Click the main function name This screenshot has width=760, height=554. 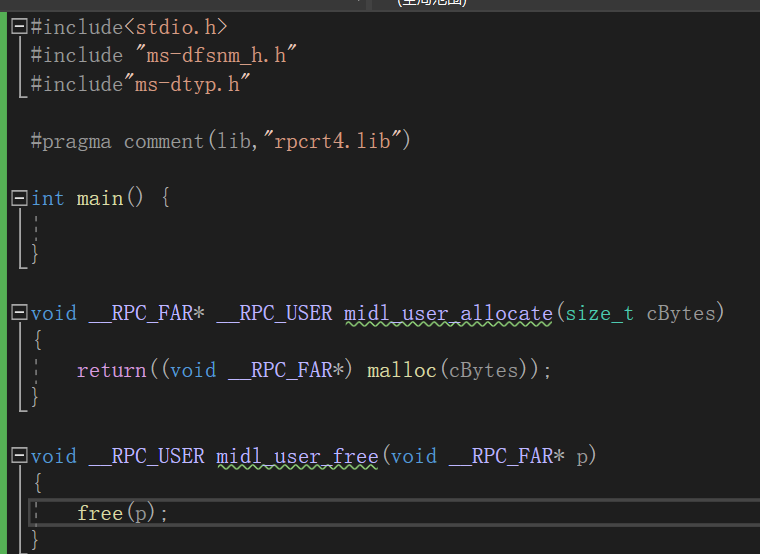click(100, 198)
